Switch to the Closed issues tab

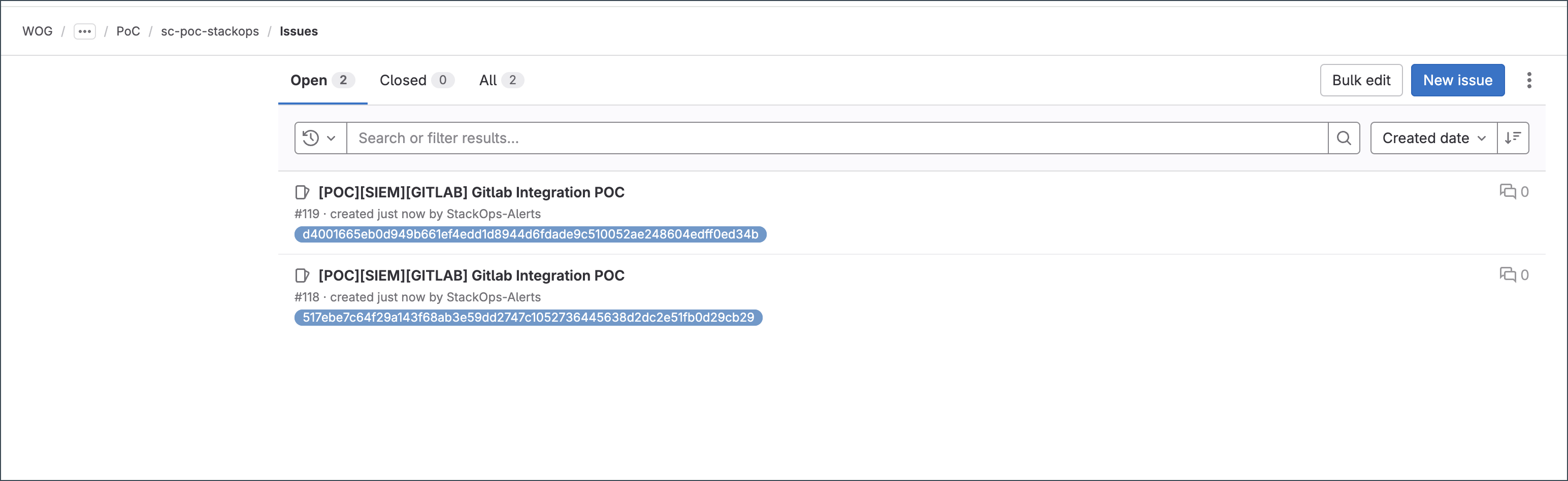[403, 80]
